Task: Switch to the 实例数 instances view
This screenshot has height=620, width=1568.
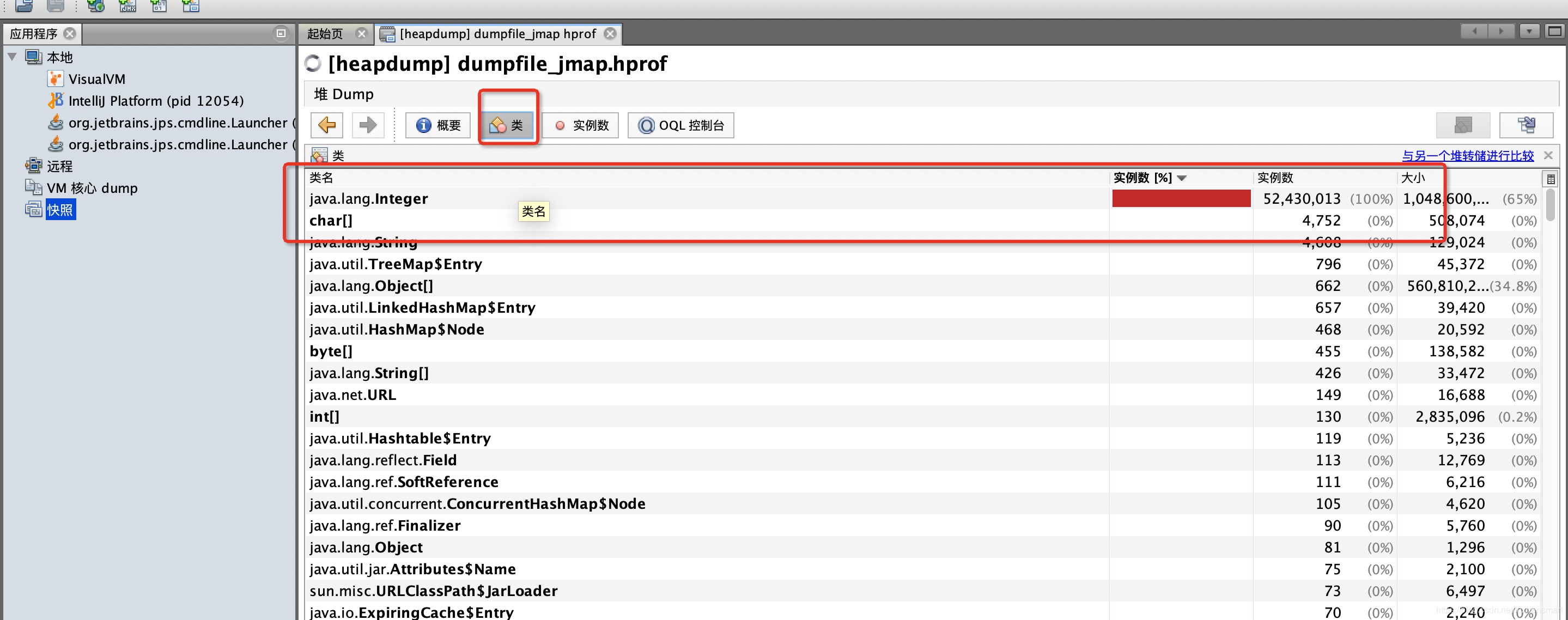Action: [x=580, y=125]
